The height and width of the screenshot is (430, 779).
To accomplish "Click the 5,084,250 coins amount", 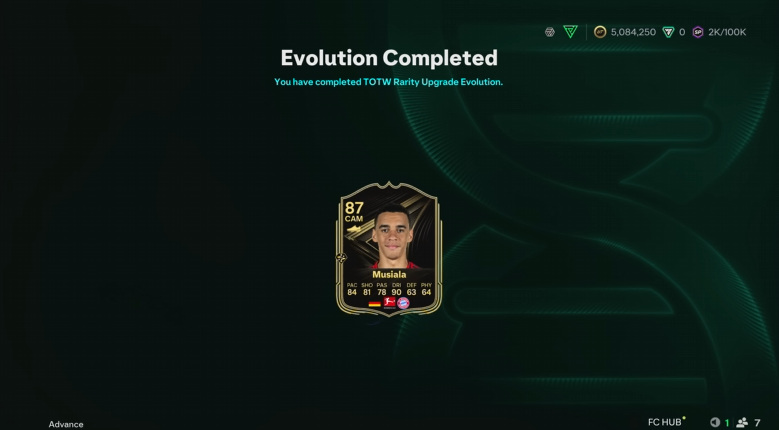I will tap(633, 32).
